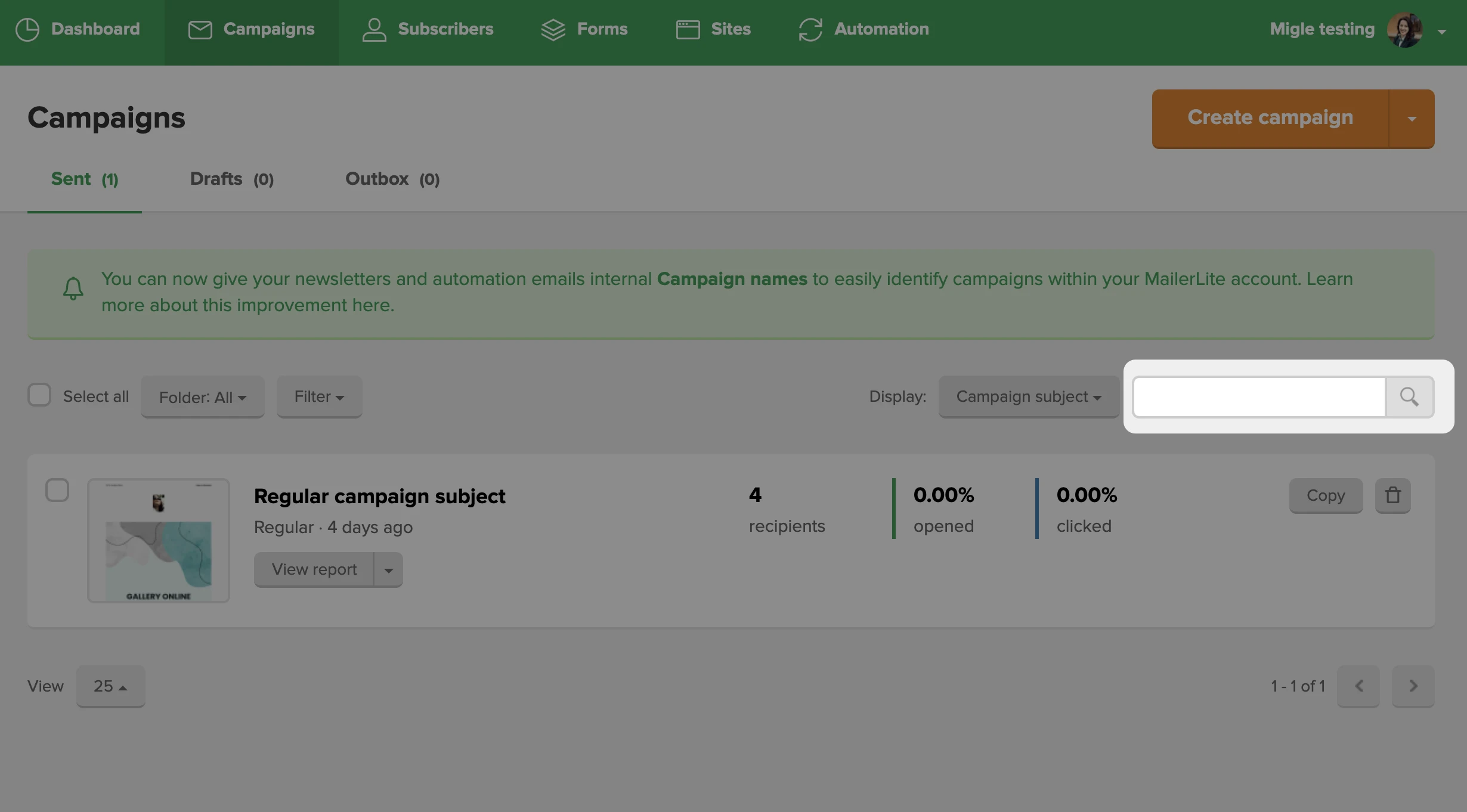
Task: Tick the Regular campaign subject checkbox
Action: click(x=57, y=490)
